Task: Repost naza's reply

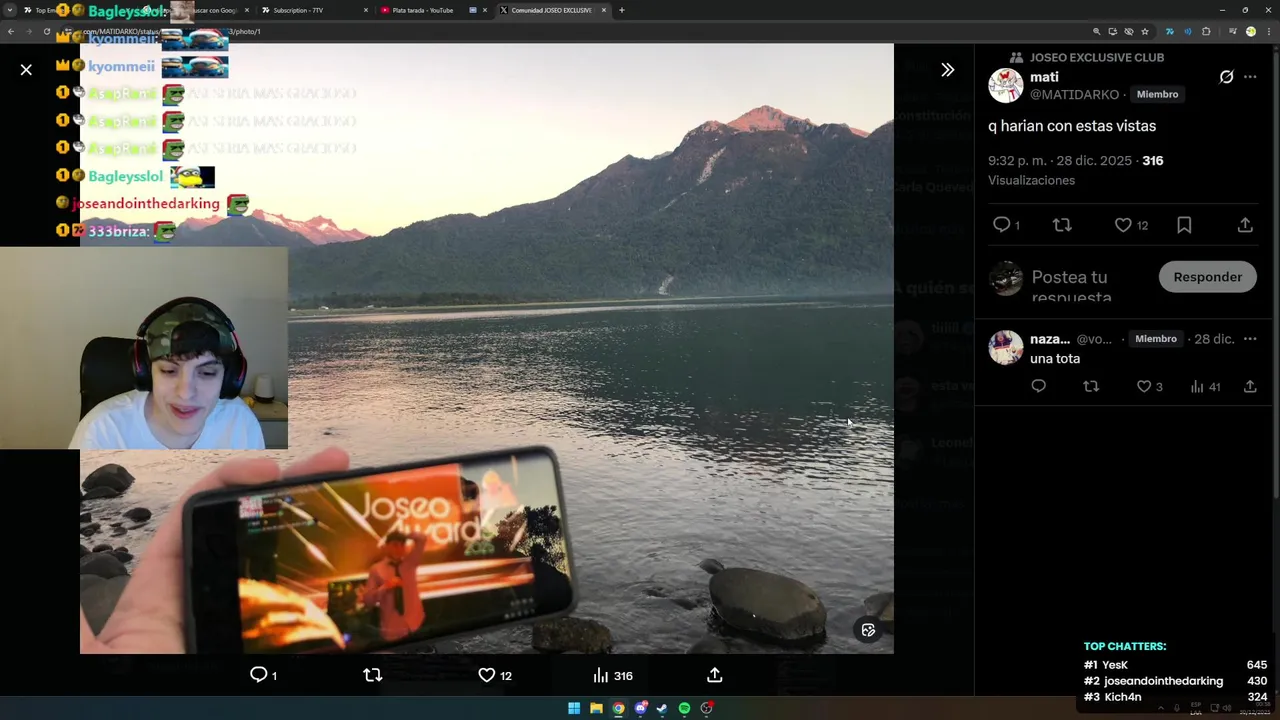Action: pos(1091,386)
